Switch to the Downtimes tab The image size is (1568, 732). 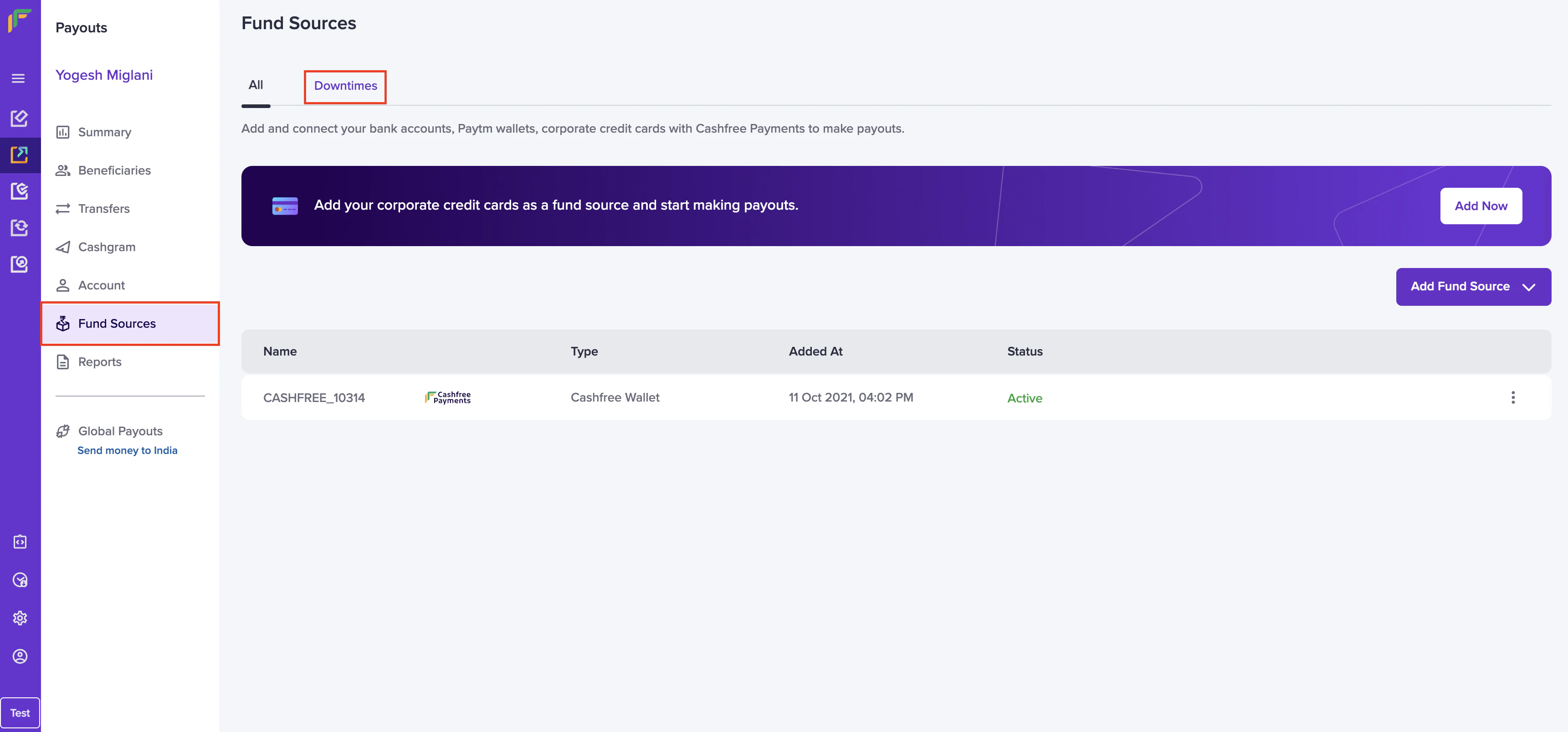click(x=345, y=86)
